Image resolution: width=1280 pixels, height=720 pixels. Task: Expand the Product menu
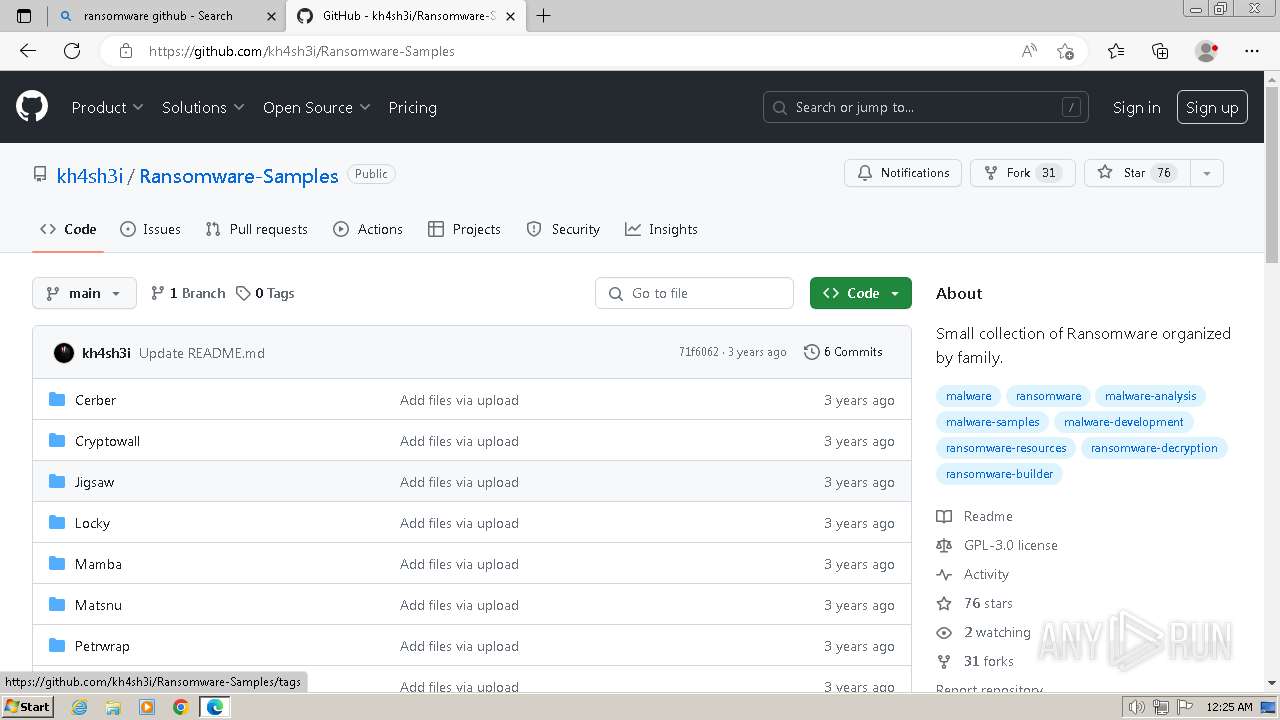(x=107, y=107)
